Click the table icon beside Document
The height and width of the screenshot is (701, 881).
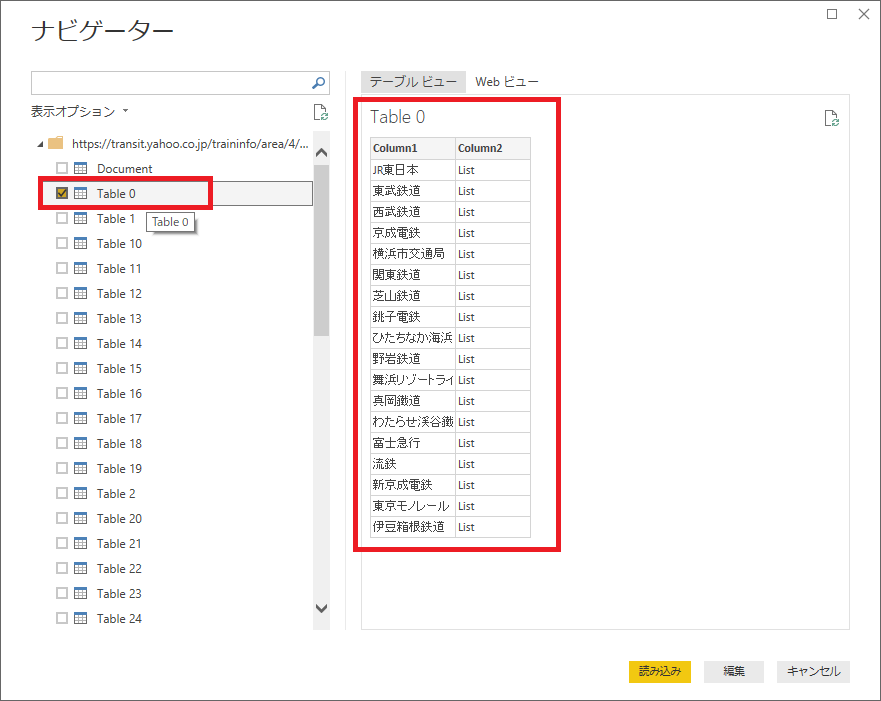click(81, 169)
